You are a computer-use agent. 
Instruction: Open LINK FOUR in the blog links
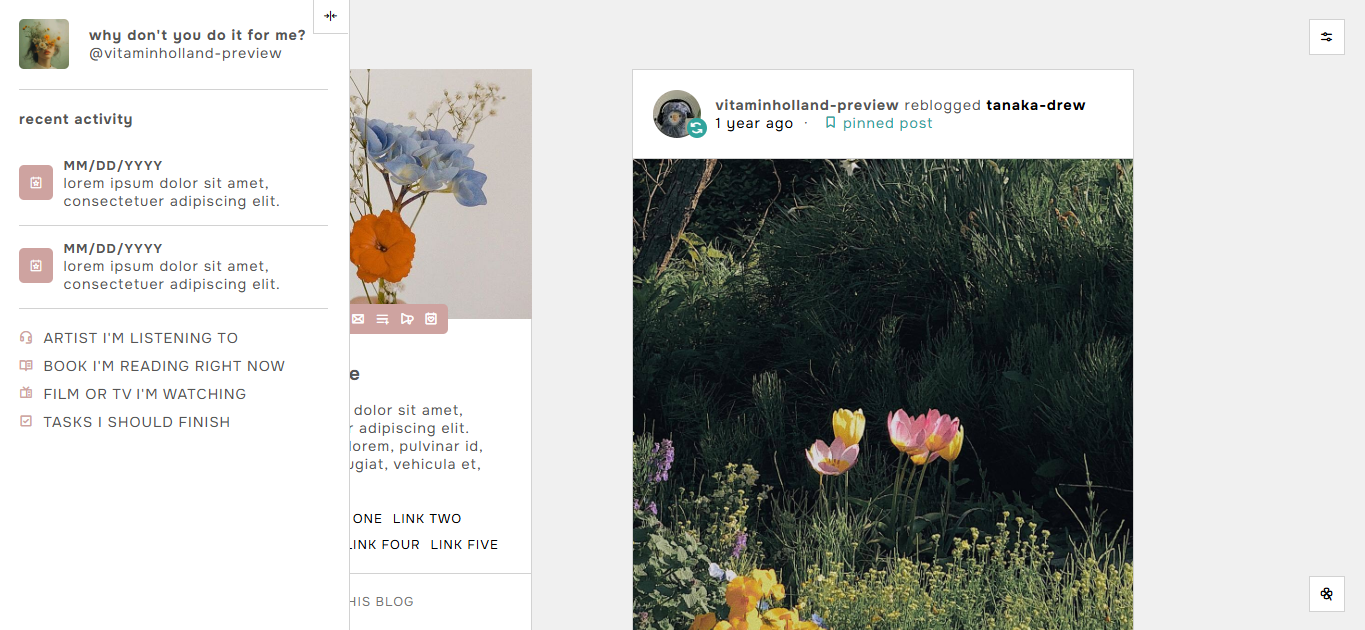click(384, 545)
